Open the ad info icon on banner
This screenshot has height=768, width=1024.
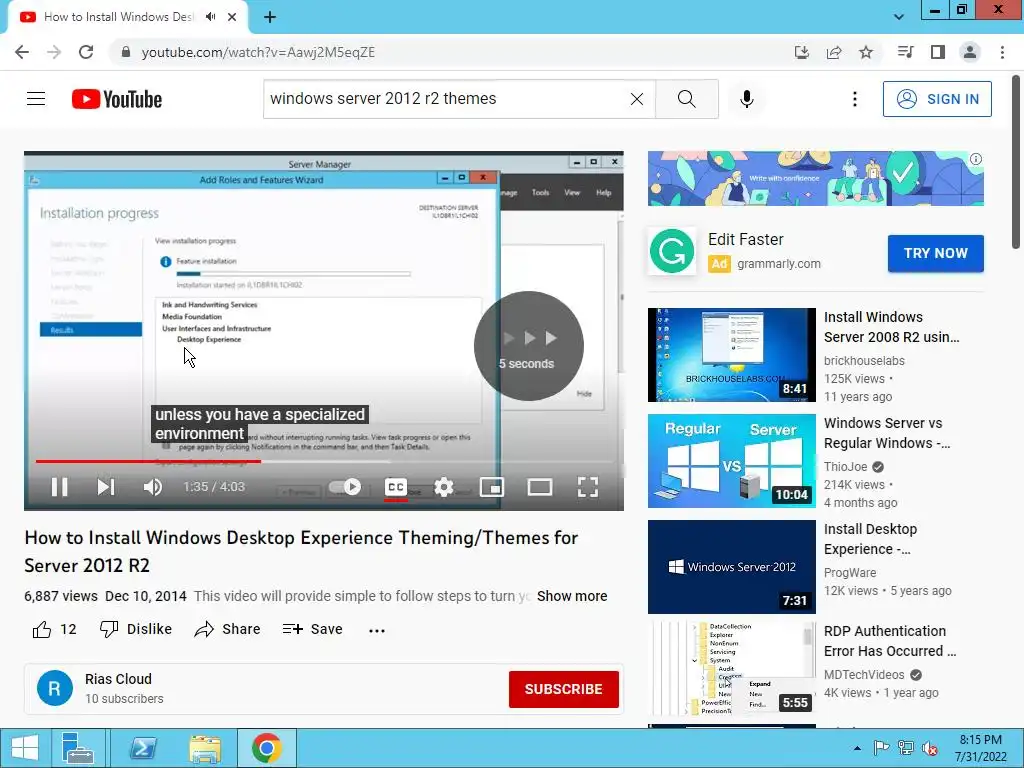[x=976, y=159]
